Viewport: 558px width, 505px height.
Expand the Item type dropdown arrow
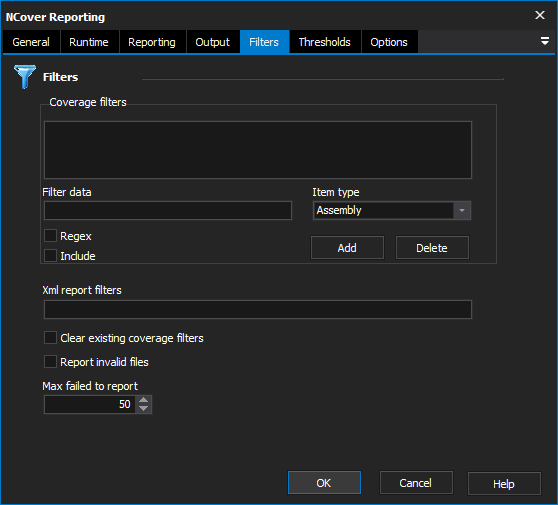[x=462, y=210]
